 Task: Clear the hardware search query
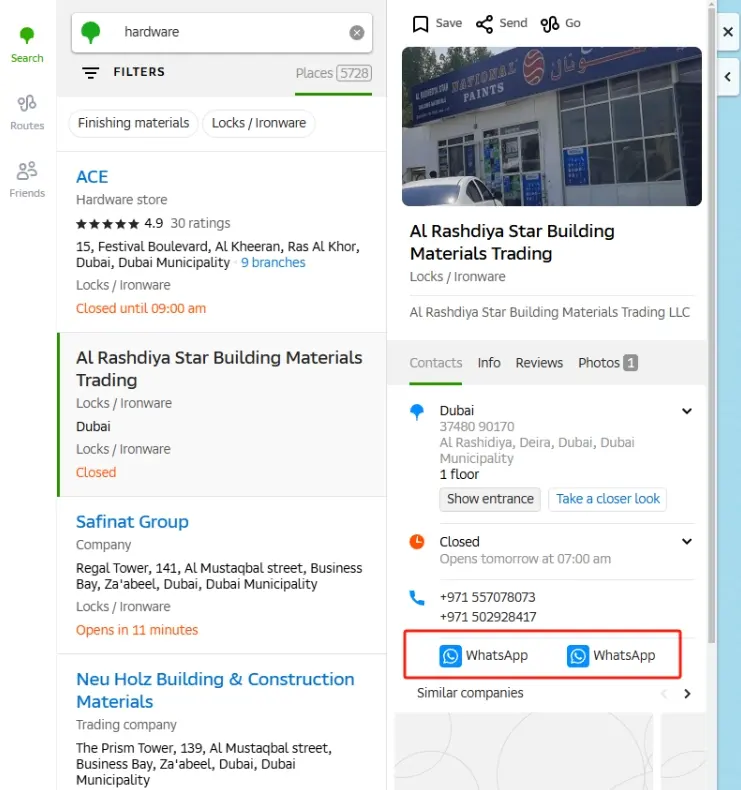point(357,33)
